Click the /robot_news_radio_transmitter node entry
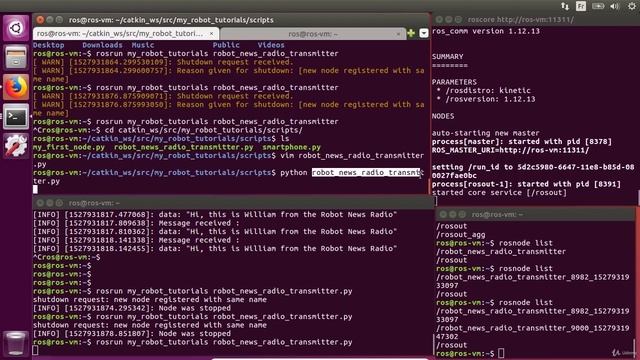The height and width of the screenshot is (360, 640). tap(501, 252)
